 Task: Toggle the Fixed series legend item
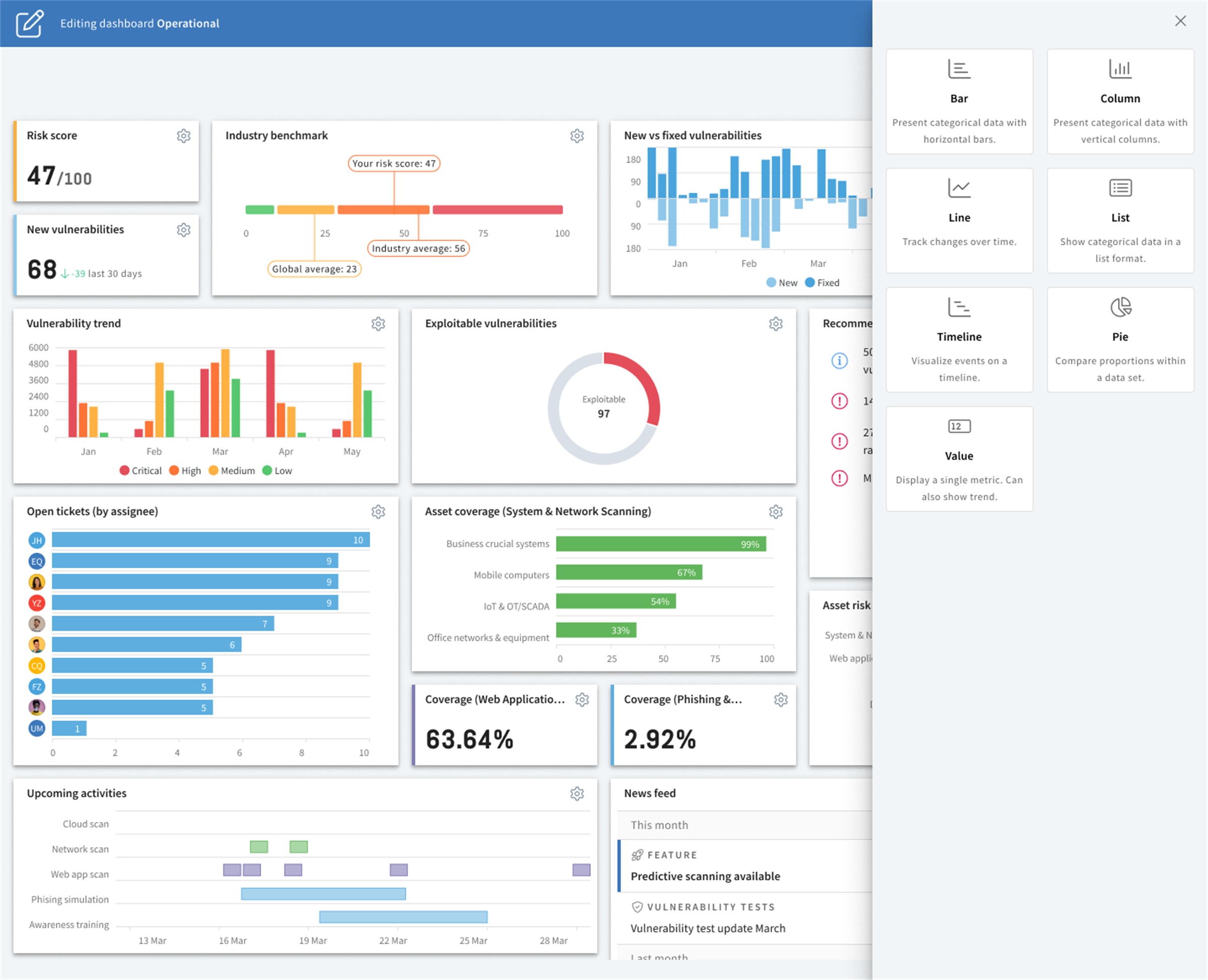pos(822,283)
